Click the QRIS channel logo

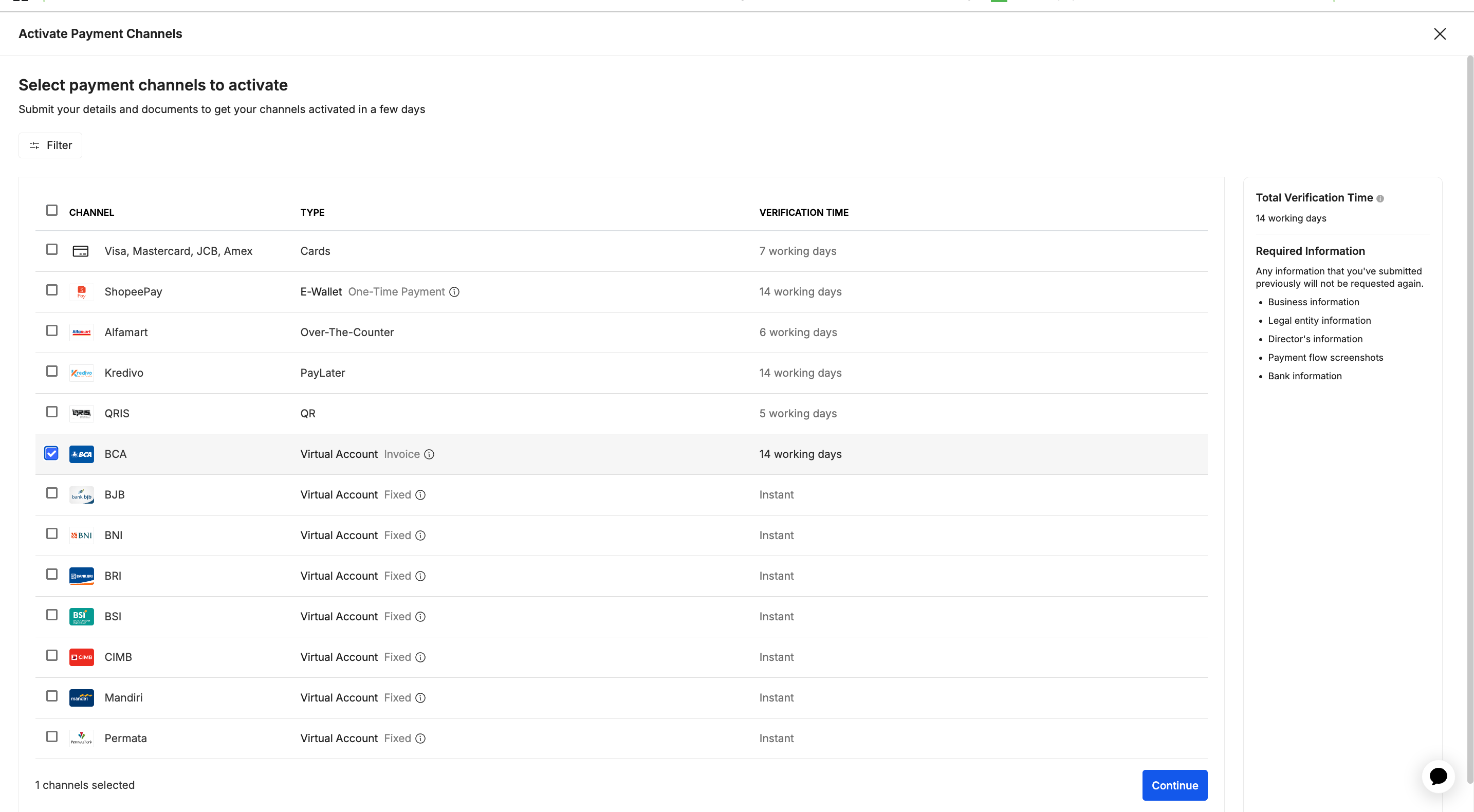point(81,413)
